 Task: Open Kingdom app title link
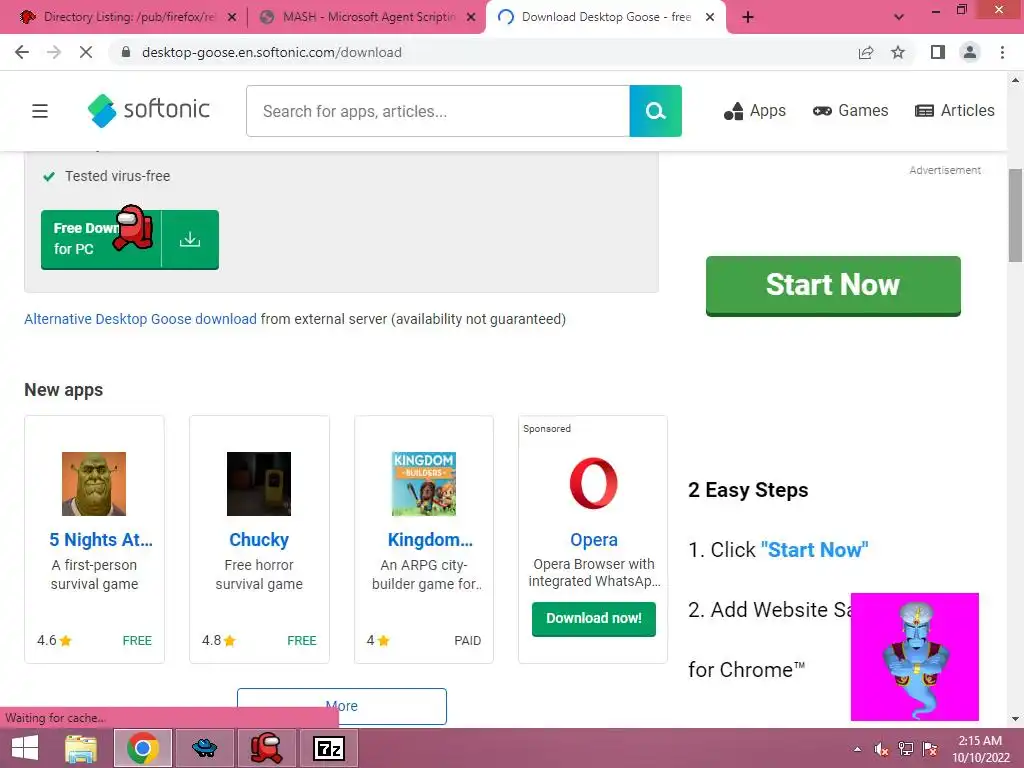pyautogui.click(x=430, y=539)
